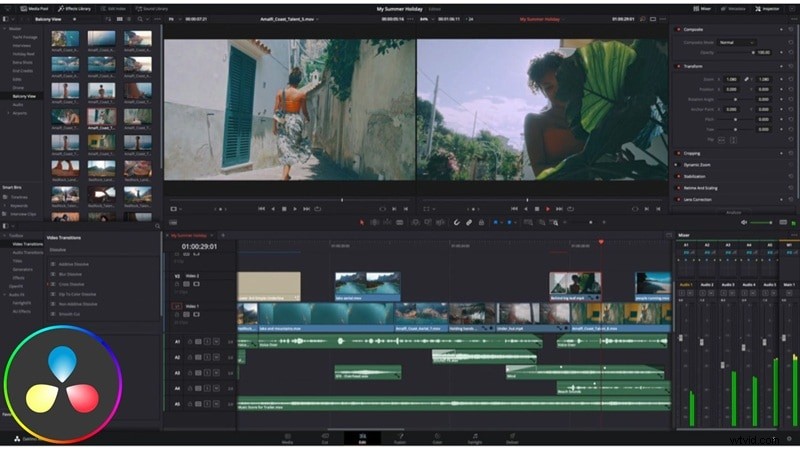800x450 pixels.
Task: Add a new timeline tab with plus
Action: (223, 235)
